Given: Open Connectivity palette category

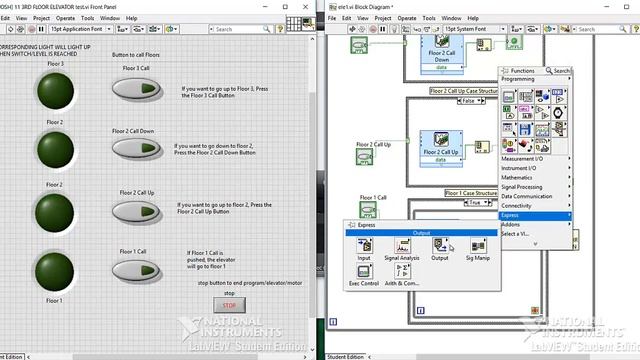Looking at the screenshot, I should tap(536, 206).
